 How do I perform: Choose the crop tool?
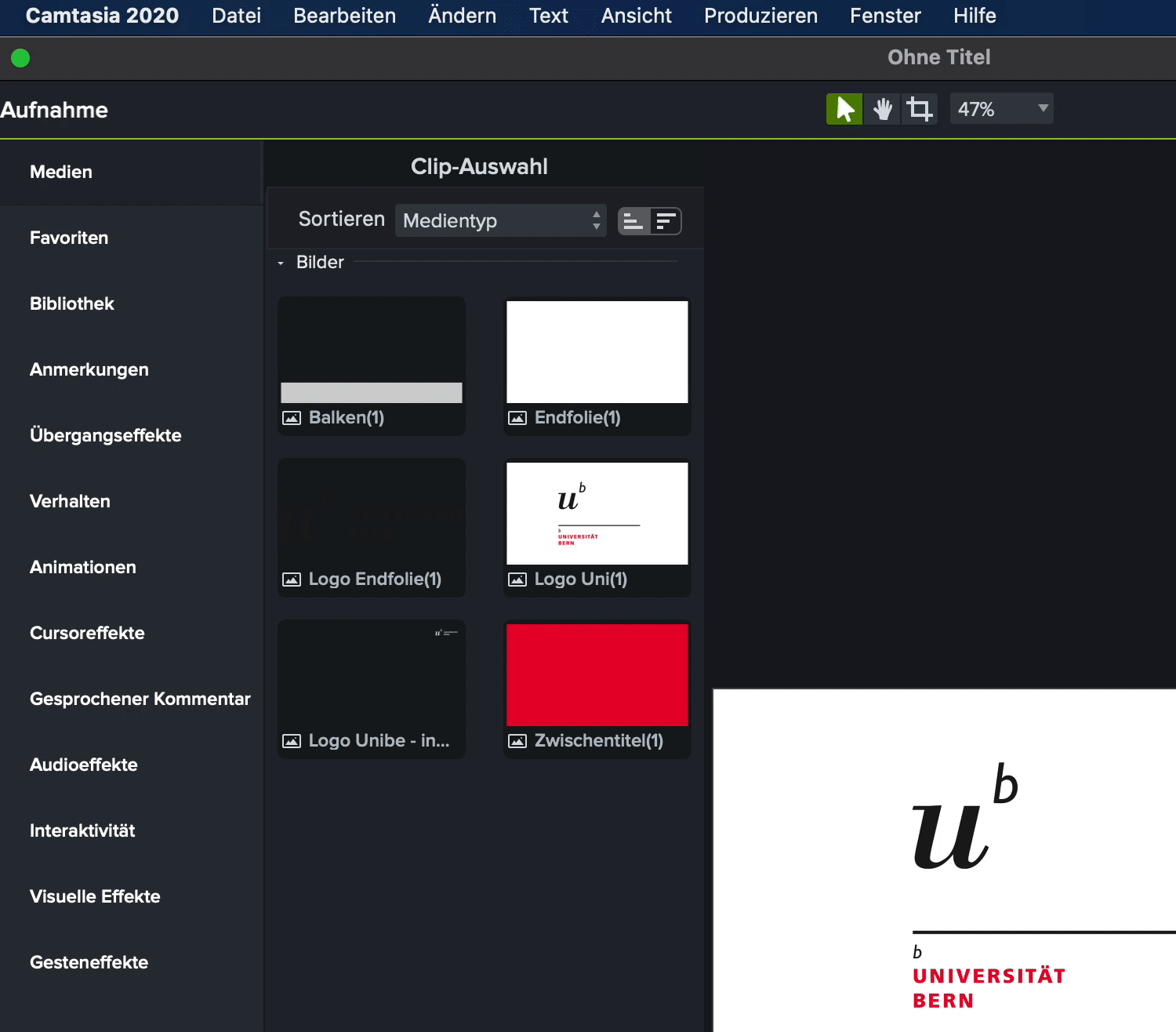pyautogui.click(x=920, y=109)
